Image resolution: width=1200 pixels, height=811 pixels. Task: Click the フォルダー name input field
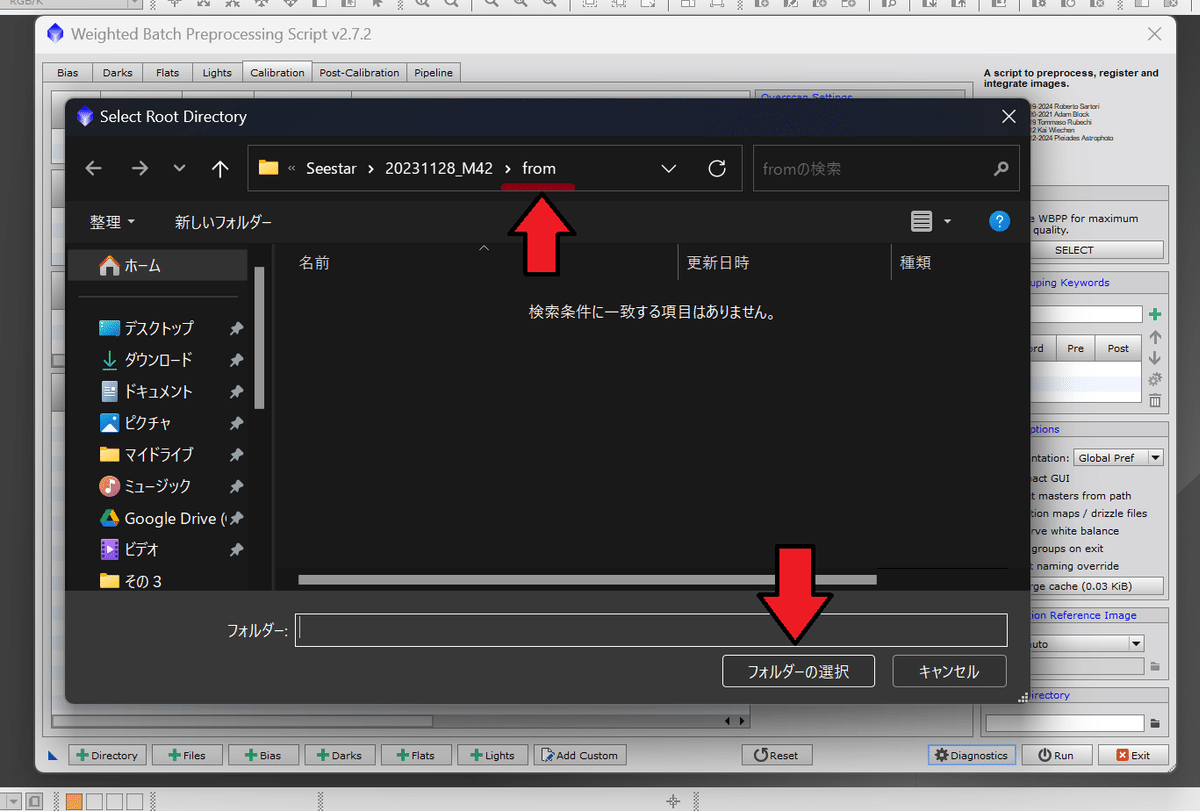tap(651, 630)
